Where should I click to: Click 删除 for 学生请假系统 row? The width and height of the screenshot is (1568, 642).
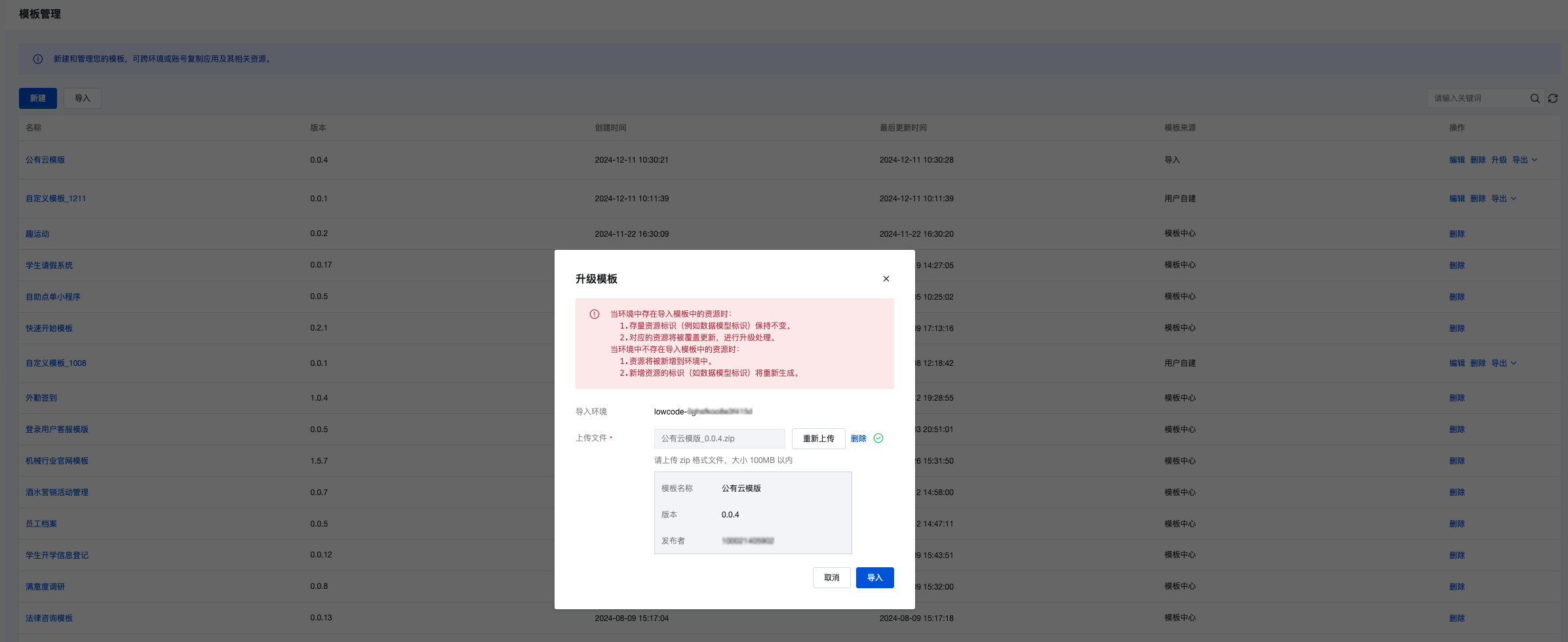tap(1457, 266)
